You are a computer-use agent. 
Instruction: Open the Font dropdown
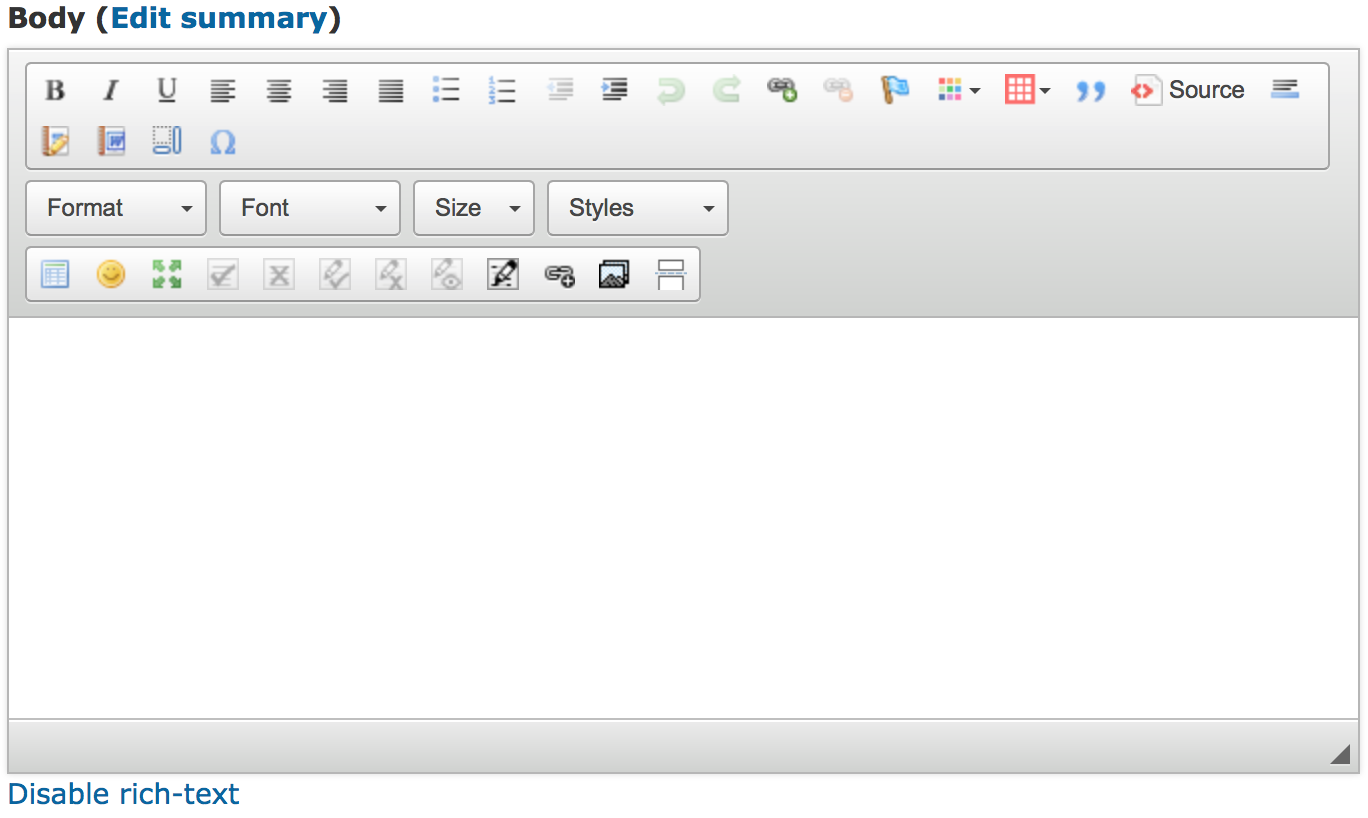pyautogui.click(x=309, y=208)
